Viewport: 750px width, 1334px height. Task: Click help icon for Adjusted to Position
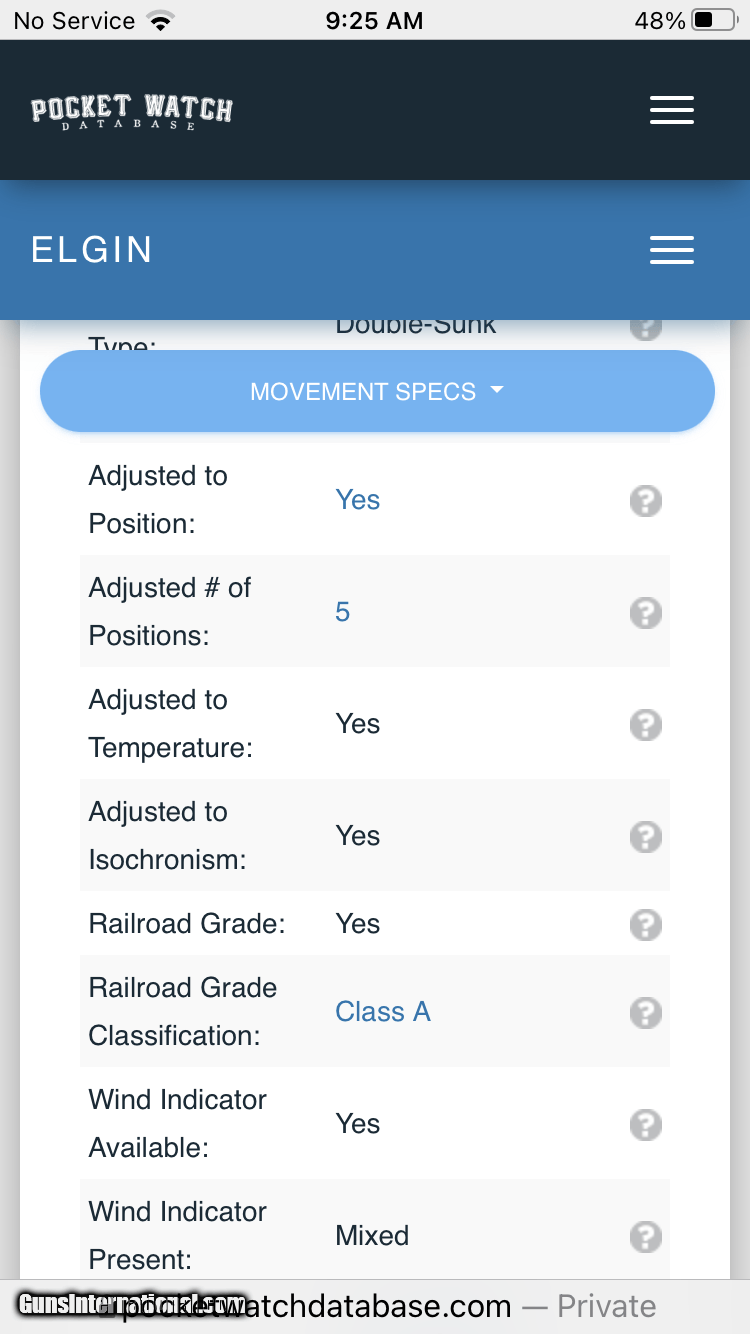pyautogui.click(x=646, y=500)
